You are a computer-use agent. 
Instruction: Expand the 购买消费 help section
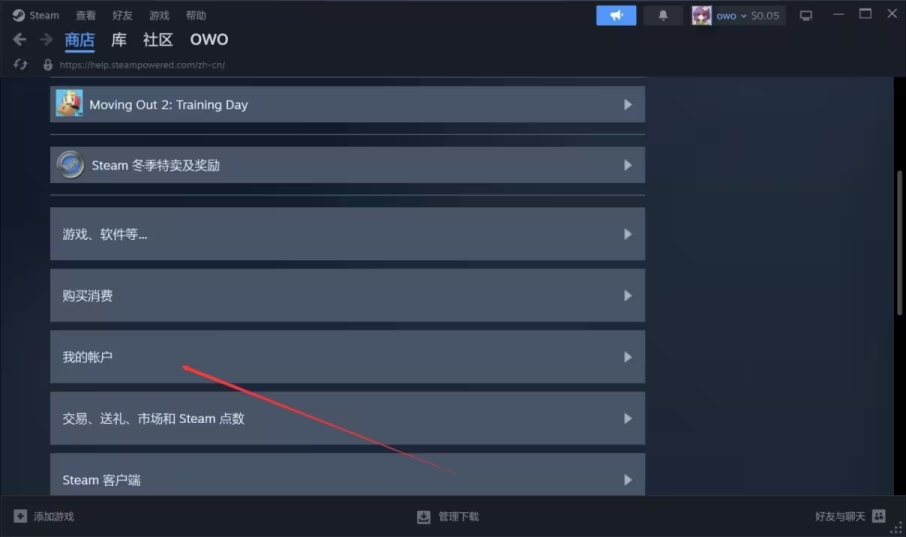[347, 295]
